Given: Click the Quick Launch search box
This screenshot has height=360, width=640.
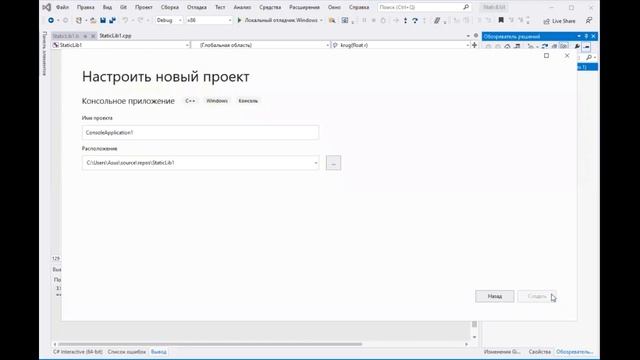Looking at the screenshot, I should tap(424, 7).
